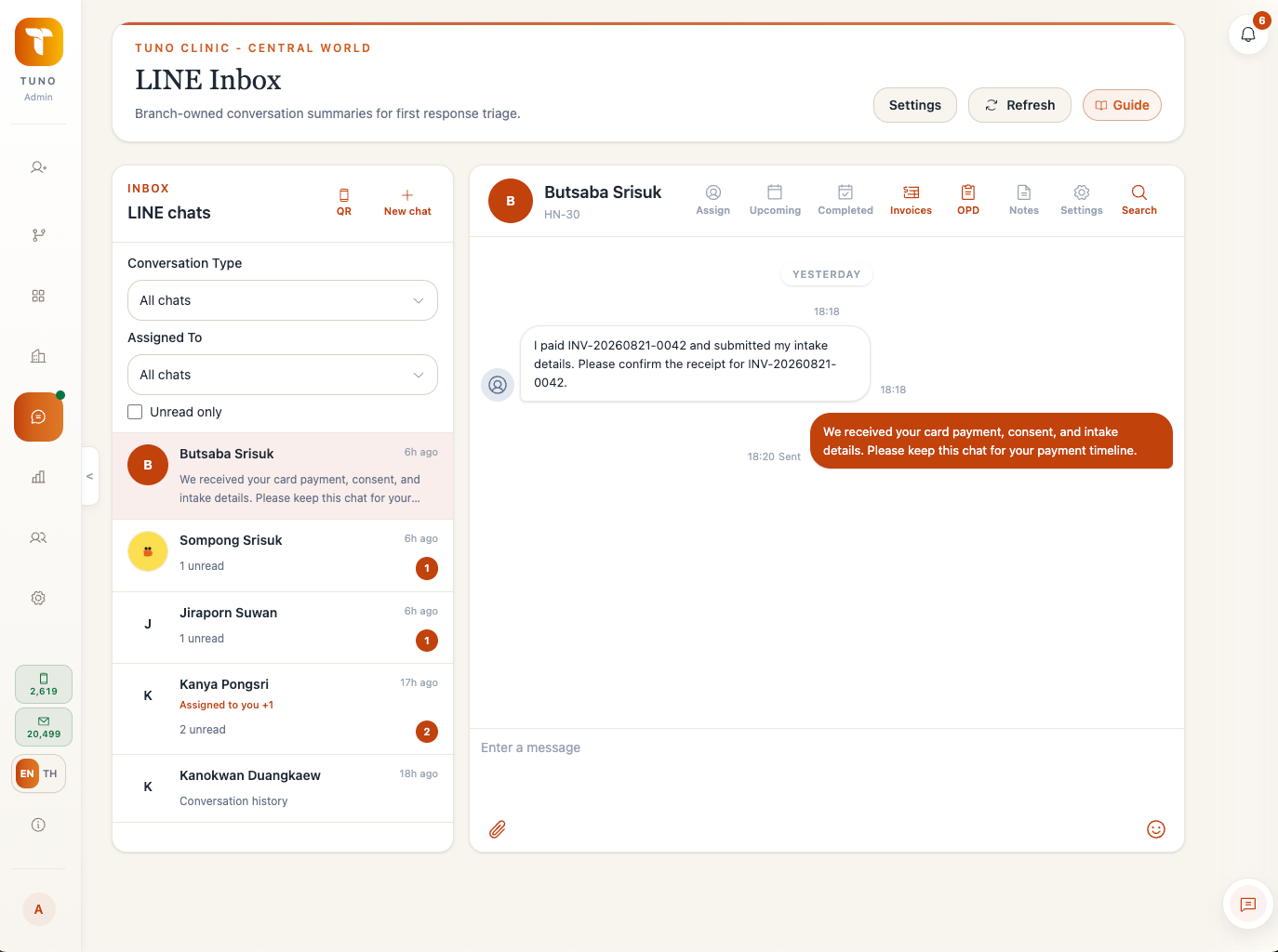Open the QR code option
Screen dimensions: 1278x952
[x=344, y=202]
